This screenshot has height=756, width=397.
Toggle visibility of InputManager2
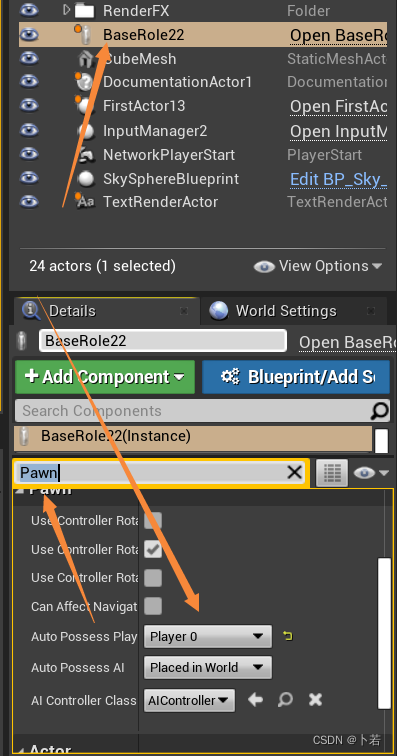29,131
